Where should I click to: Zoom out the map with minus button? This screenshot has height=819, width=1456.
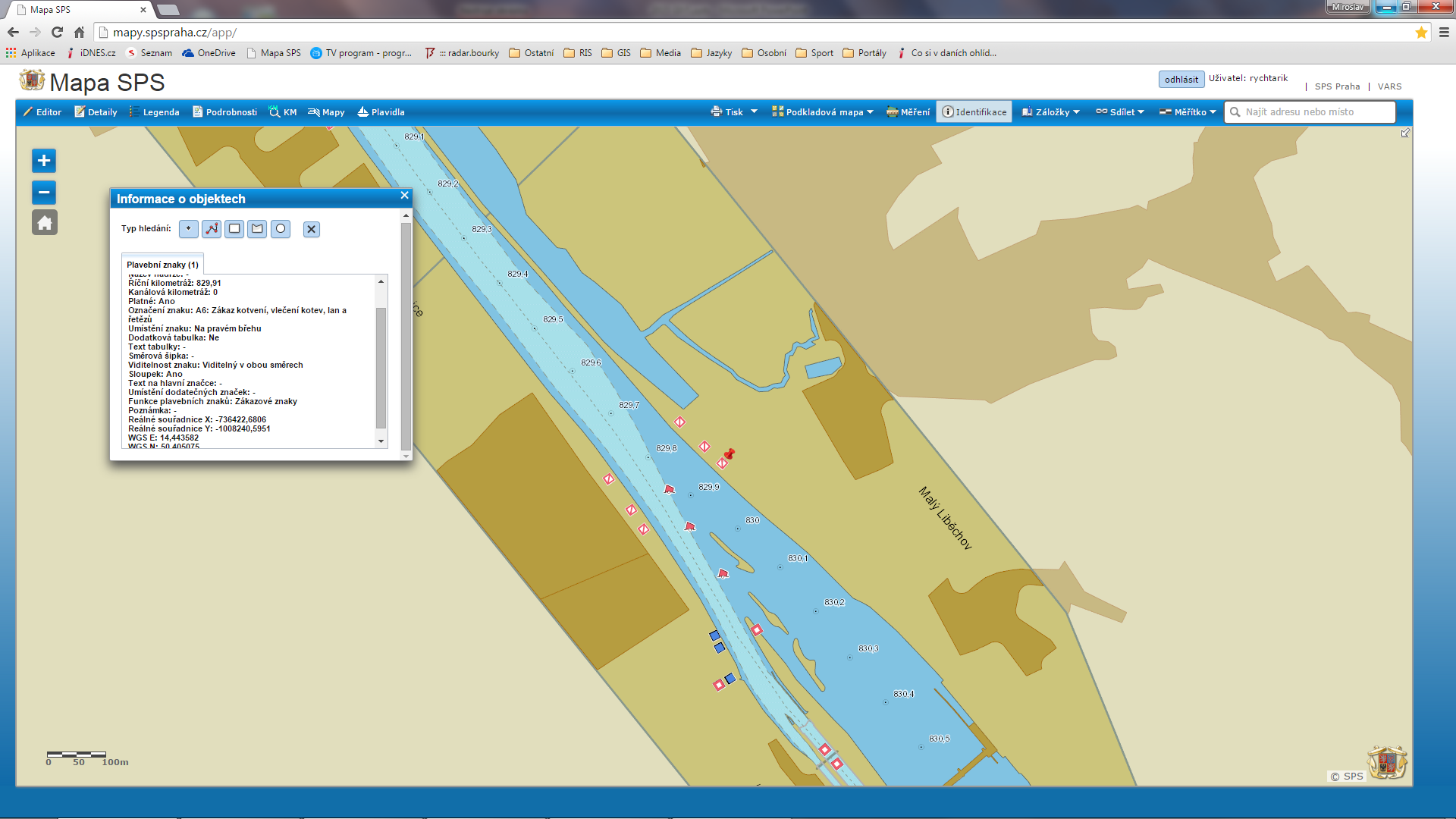[x=44, y=193]
